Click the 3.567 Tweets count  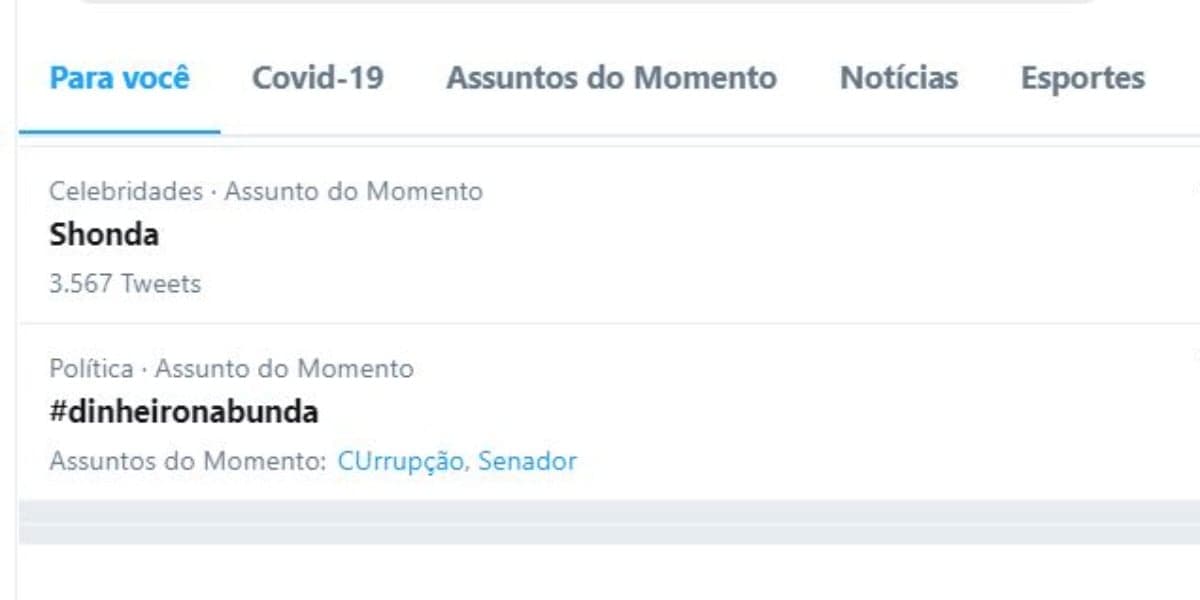[x=125, y=284]
